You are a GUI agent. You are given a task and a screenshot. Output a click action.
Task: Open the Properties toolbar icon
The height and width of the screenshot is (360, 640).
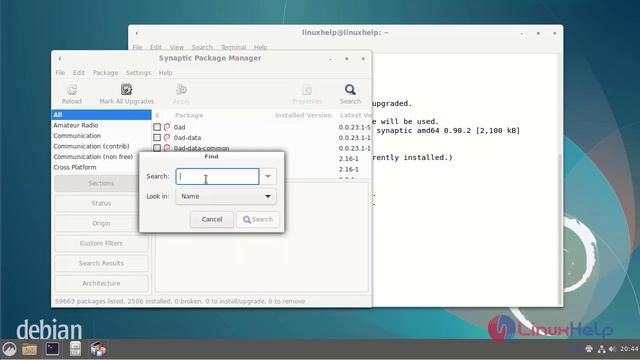click(x=307, y=90)
